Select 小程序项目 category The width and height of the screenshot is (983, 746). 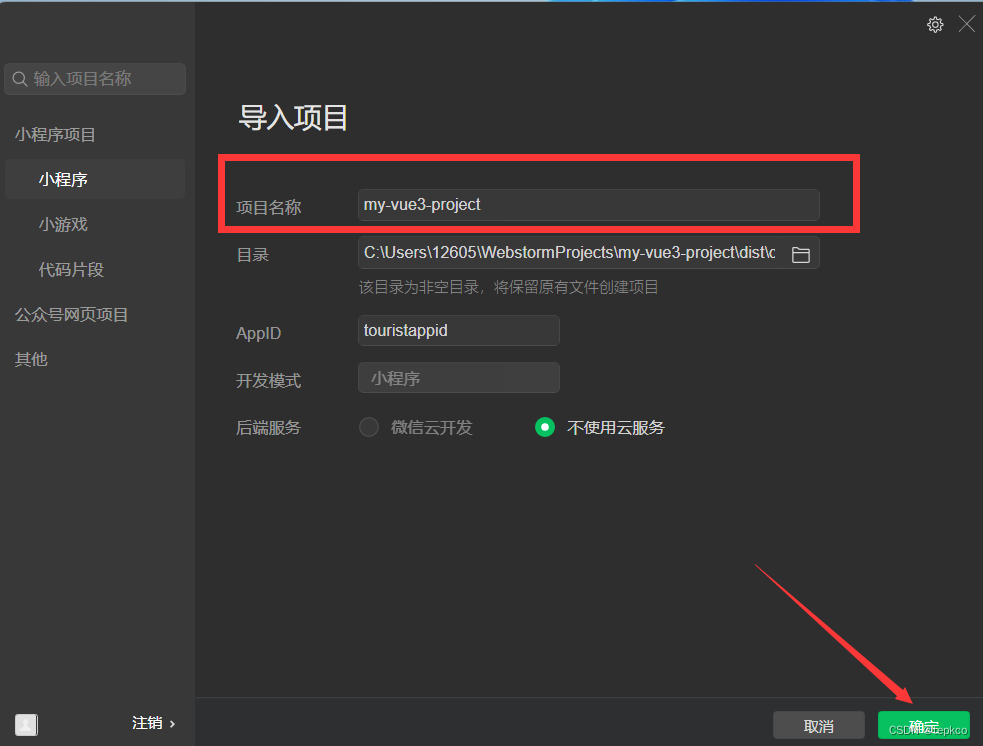(55, 134)
